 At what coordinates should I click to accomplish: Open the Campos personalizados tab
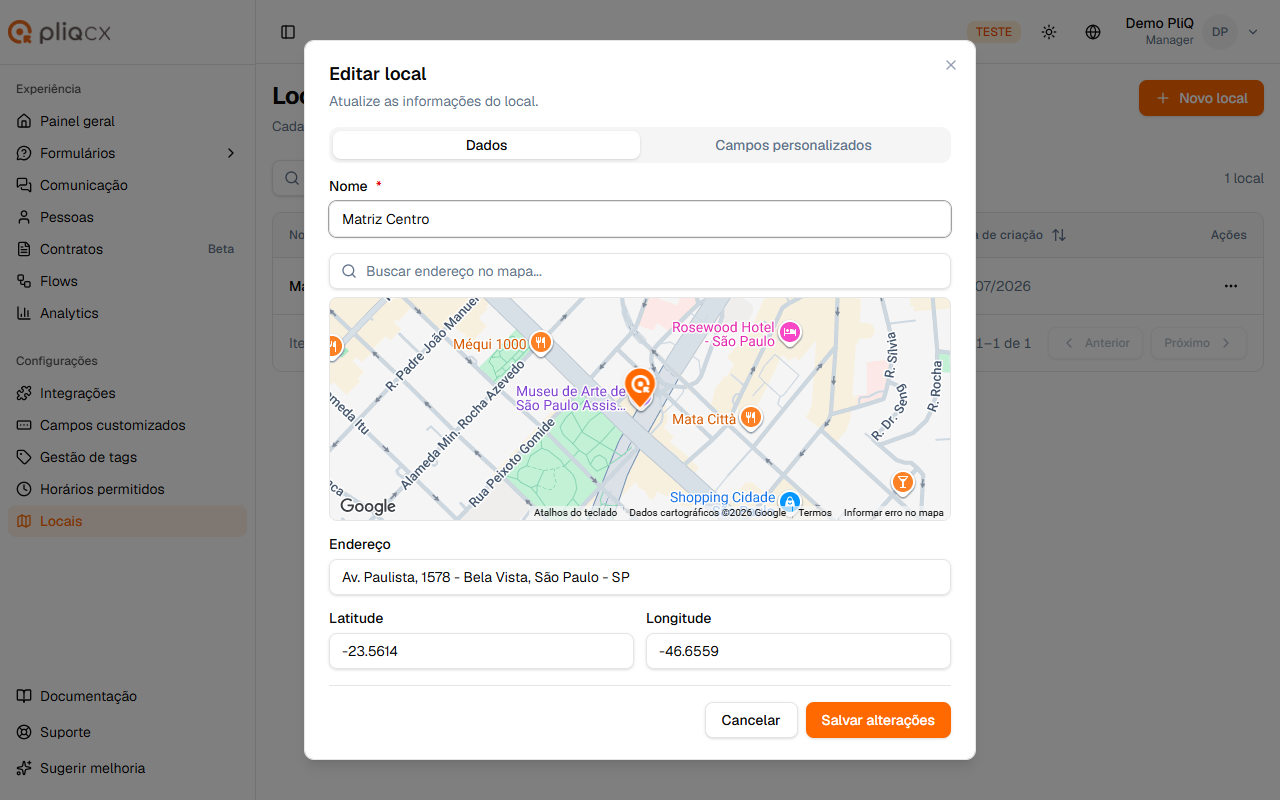tap(794, 145)
